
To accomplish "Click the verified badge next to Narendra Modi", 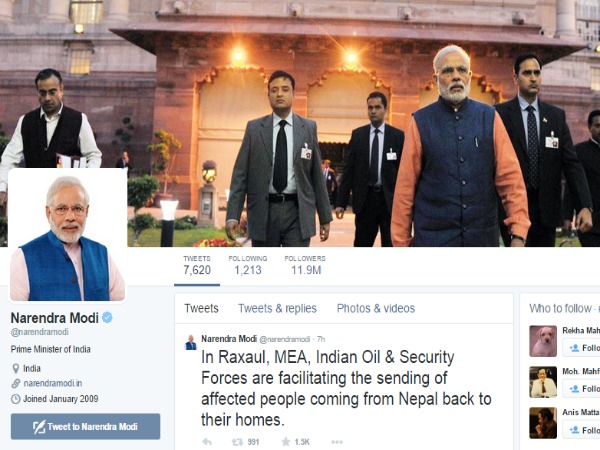I will pos(108,317).
